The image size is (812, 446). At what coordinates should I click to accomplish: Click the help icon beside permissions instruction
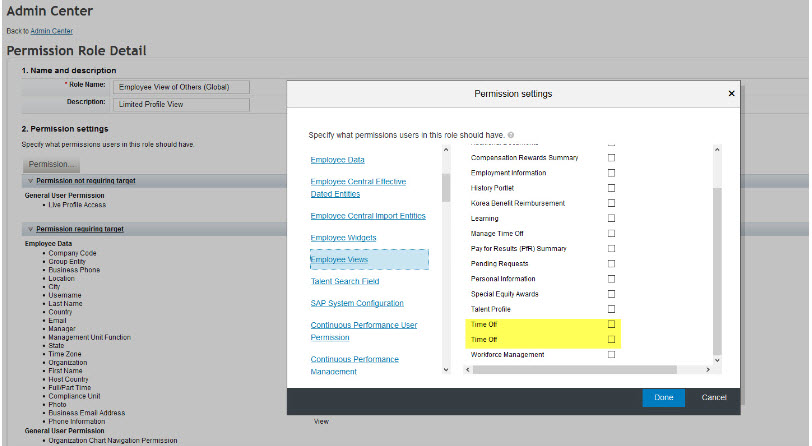(x=511, y=135)
